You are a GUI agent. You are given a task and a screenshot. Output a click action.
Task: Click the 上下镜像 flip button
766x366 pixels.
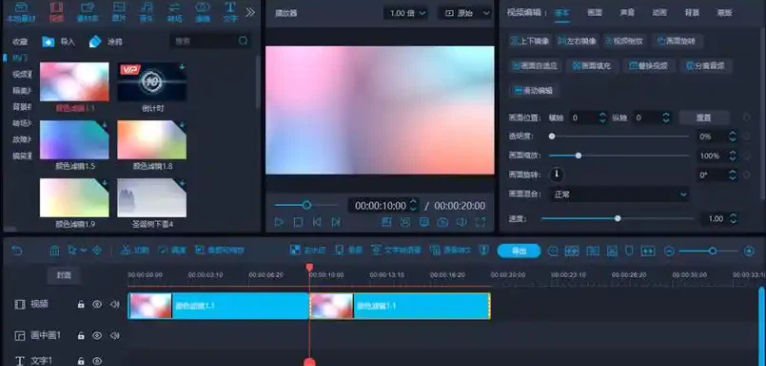coord(530,41)
